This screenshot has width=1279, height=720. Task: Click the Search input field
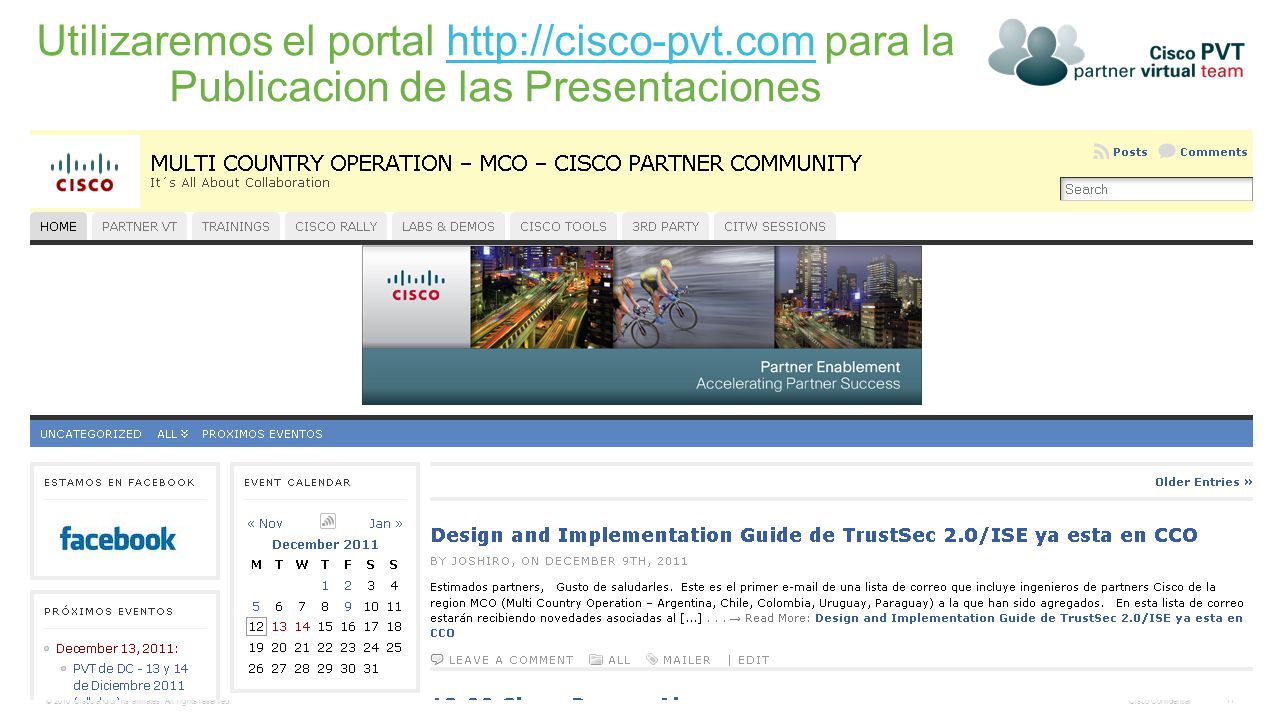[1156, 189]
